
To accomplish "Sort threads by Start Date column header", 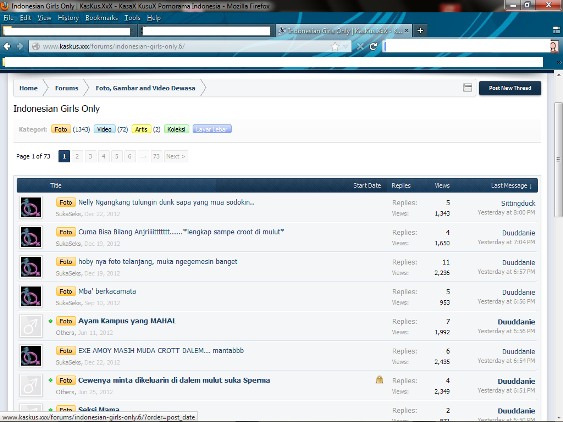I will click(x=367, y=186).
